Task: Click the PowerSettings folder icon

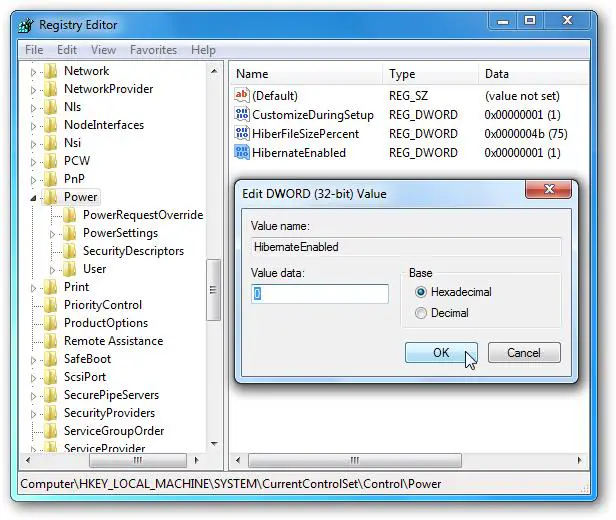Action: (x=70, y=233)
